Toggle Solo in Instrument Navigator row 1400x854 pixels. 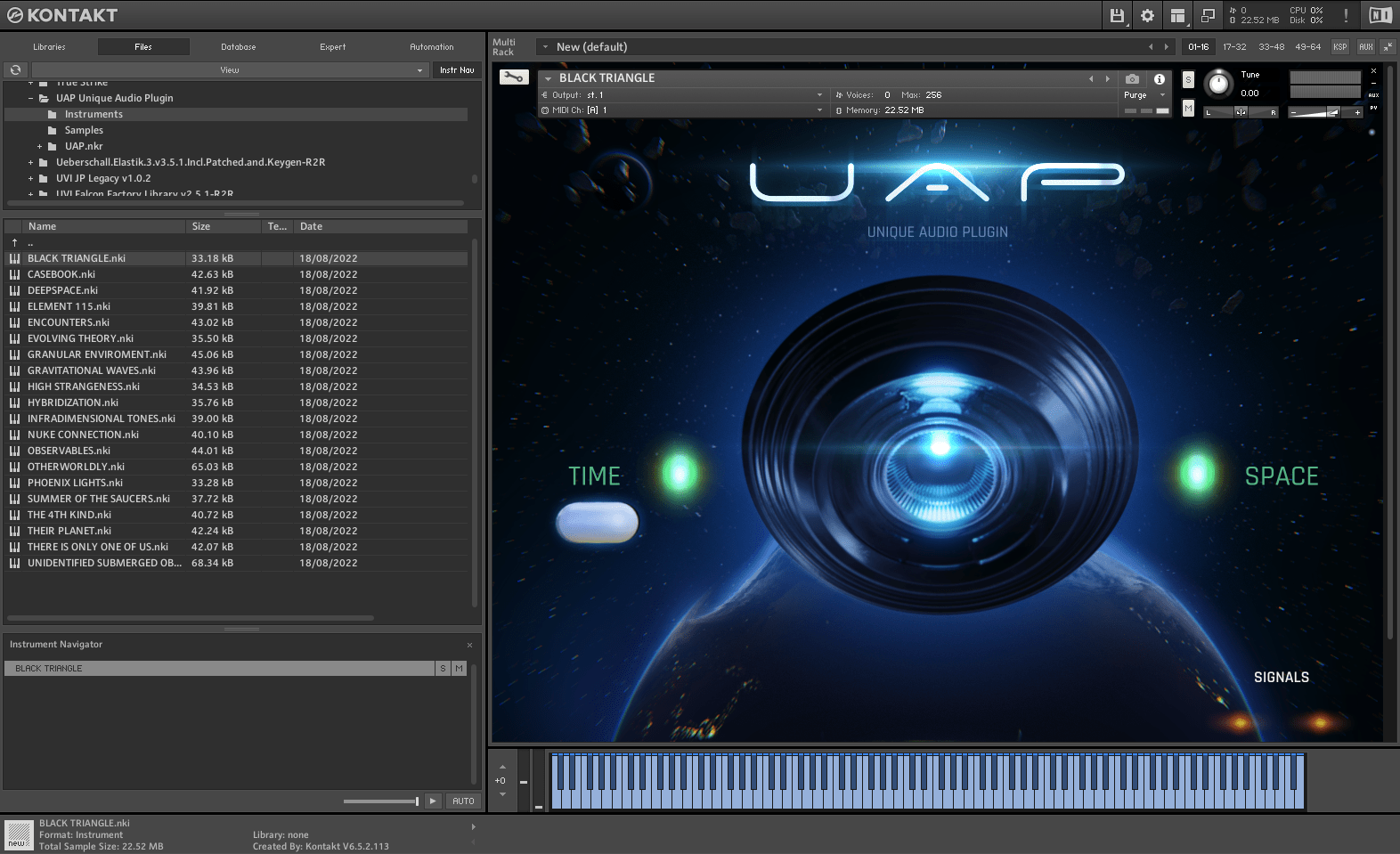[443, 668]
